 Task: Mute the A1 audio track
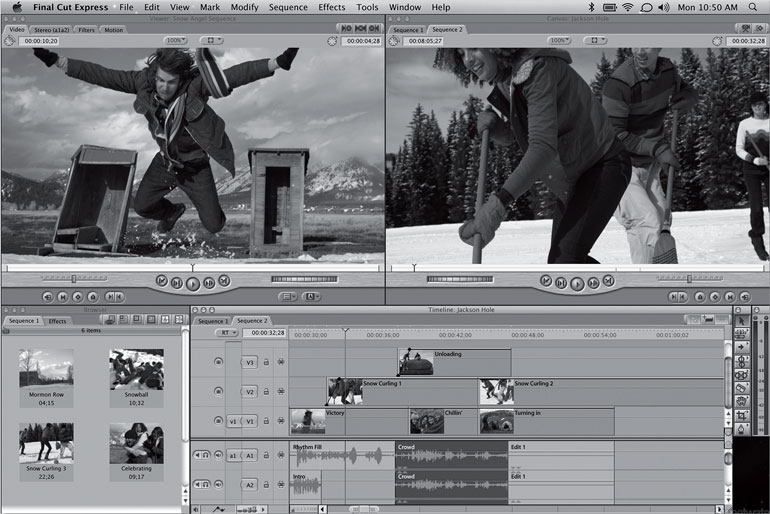pyautogui.click(x=200, y=455)
